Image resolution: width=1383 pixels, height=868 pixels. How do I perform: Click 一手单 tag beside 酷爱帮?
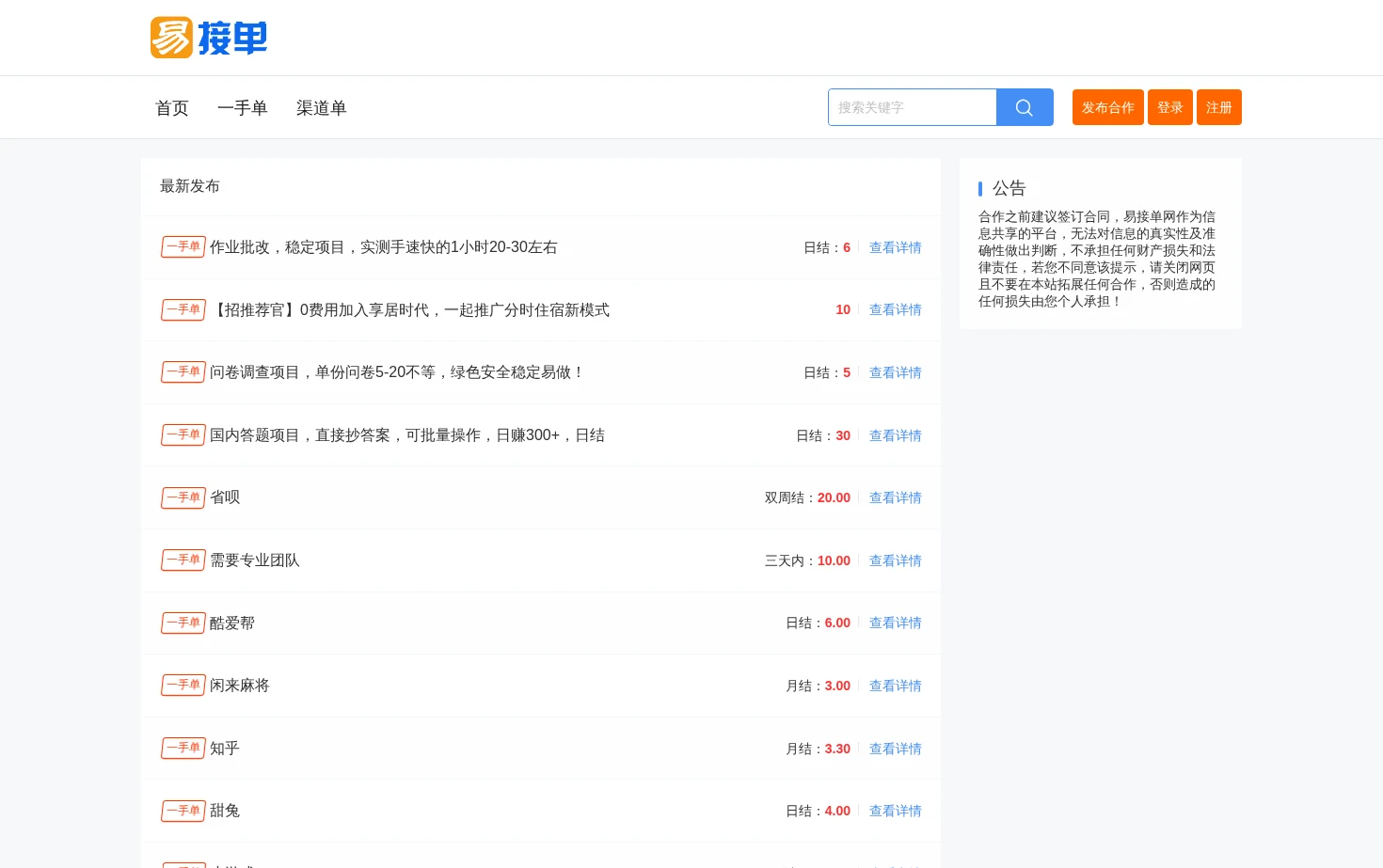coord(183,623)
